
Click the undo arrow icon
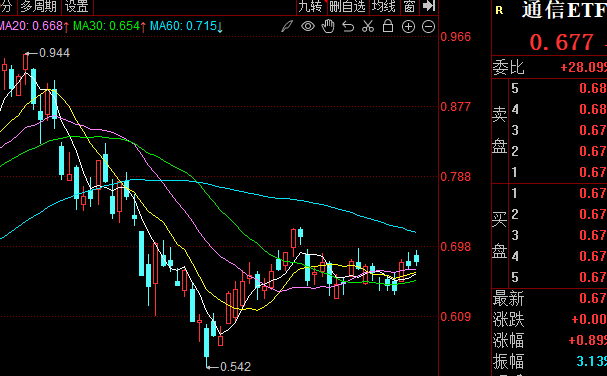(348, 26)
